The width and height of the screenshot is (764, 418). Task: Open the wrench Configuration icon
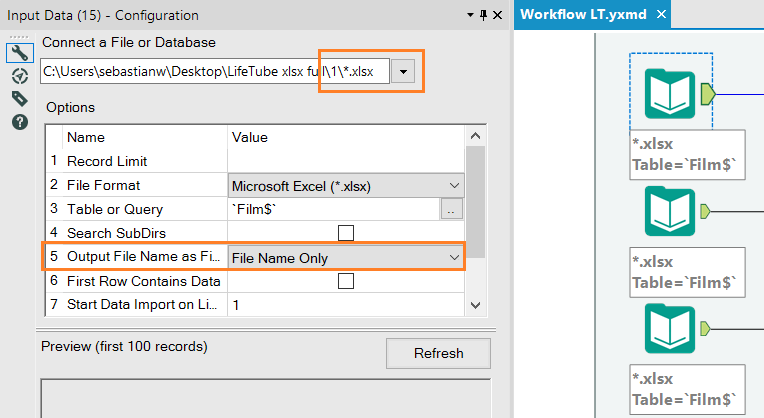click(x=19, y=53)
